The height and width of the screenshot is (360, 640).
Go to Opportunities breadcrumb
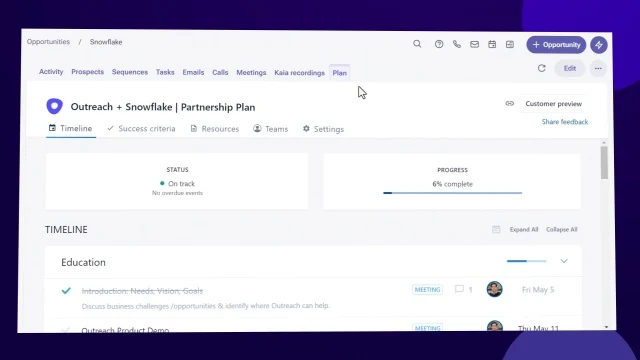pyautogui.click(x=48, y=42)
